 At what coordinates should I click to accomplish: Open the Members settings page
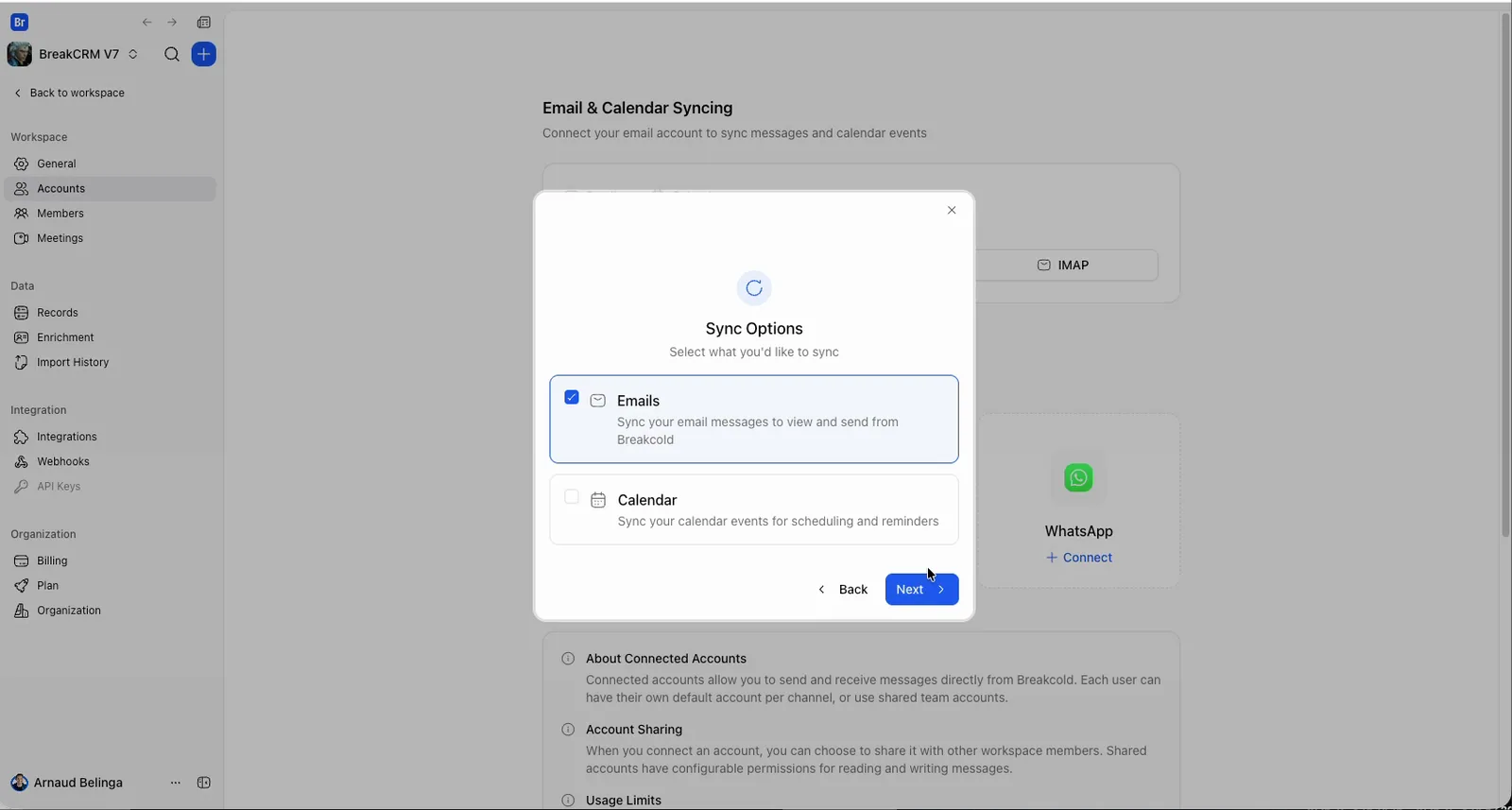[110, 214]
